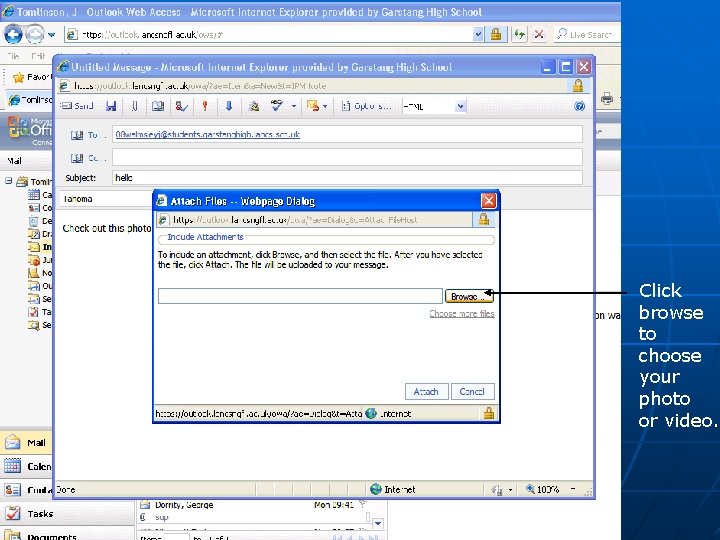
Task: Switch to Contacts in navigation pane
Action: 26,490
